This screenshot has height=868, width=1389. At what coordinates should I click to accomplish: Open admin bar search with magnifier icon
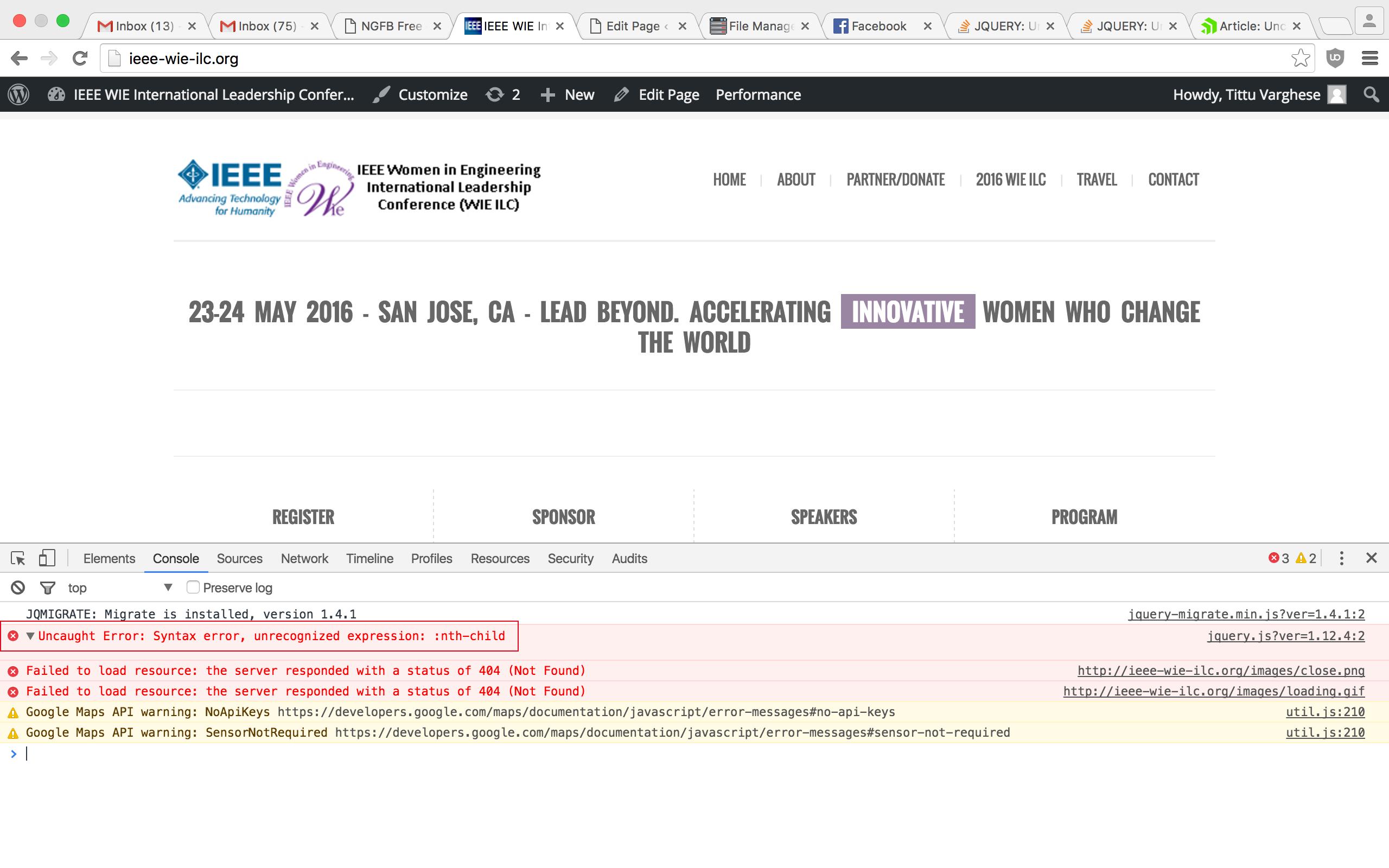[1371, 94]
